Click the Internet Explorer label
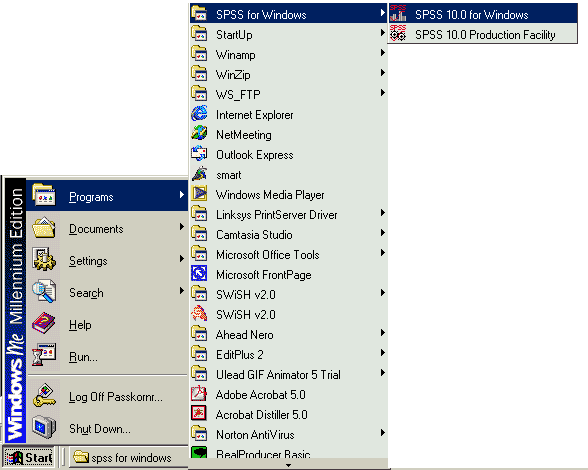588x470 pixels. point(254,115)
